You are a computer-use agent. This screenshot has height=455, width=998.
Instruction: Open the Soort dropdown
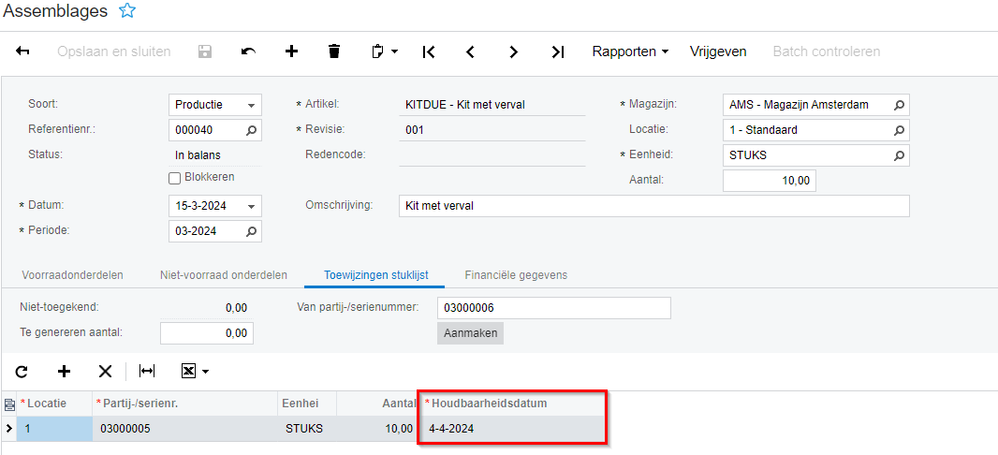click(x=251, y=105)
